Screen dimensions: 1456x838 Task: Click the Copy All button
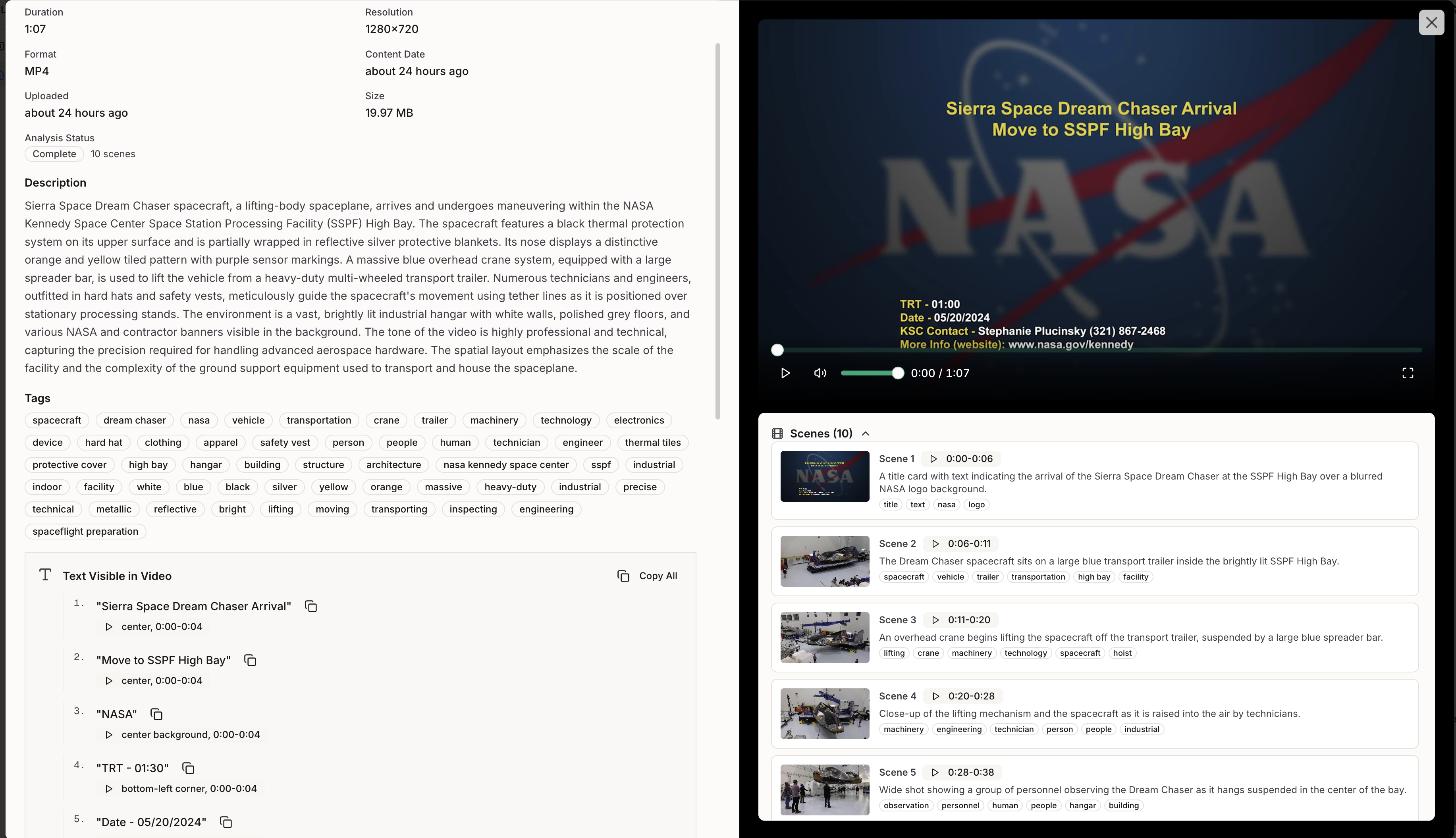(x=648, y=576)
